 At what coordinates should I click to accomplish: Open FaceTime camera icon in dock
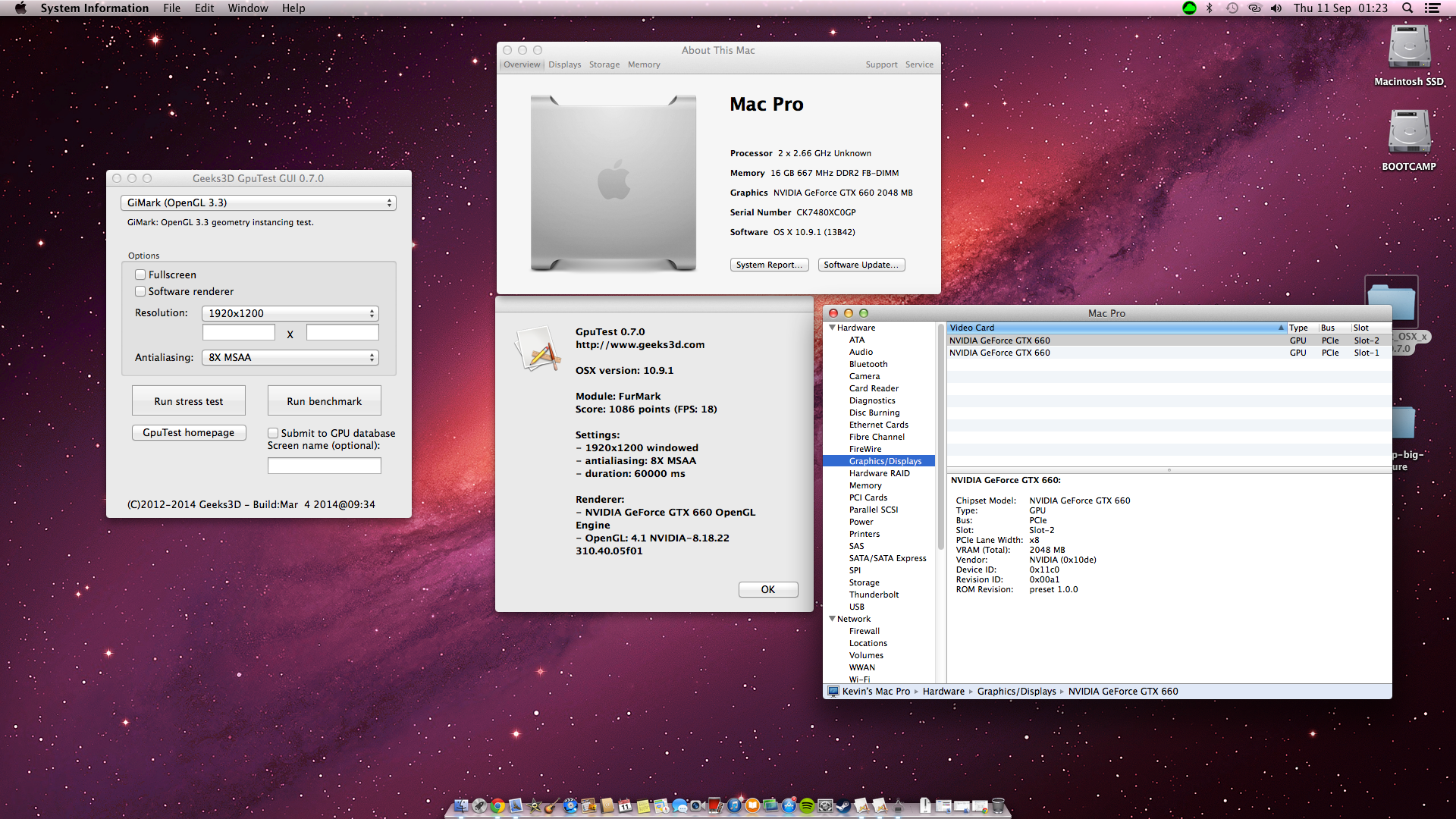pyautogui.click(x=698, y=805)
